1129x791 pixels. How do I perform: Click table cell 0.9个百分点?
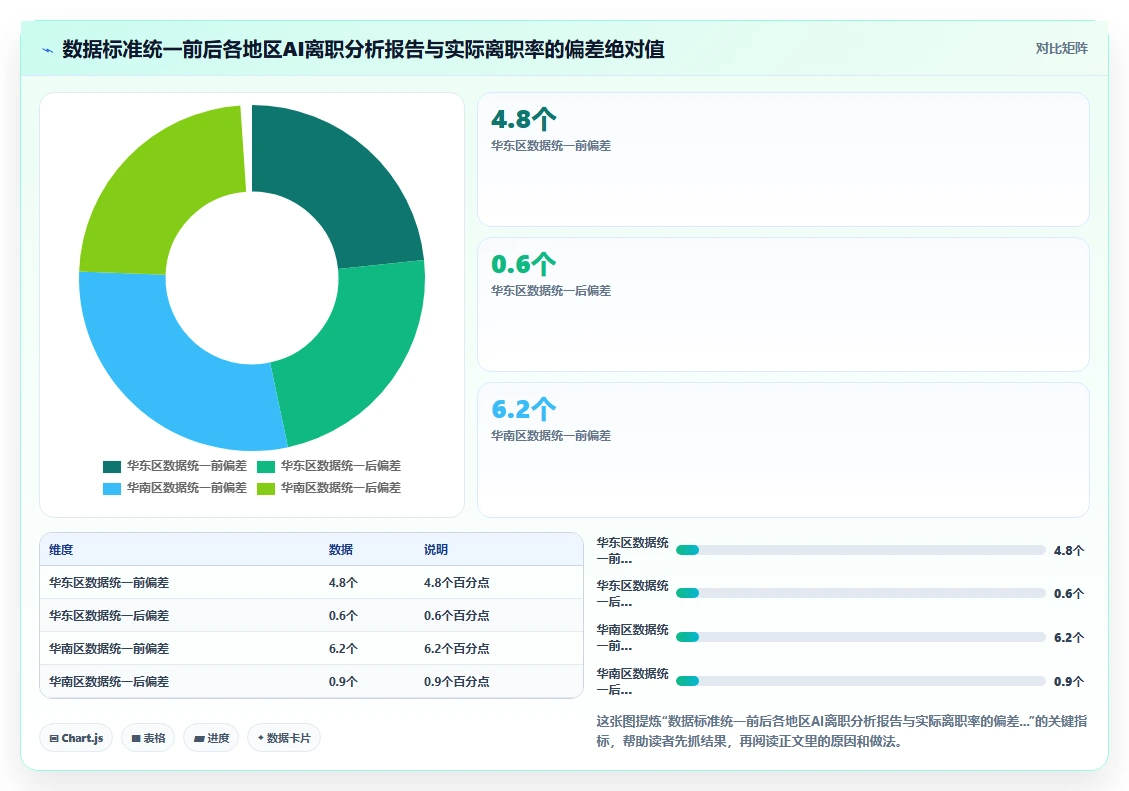[456, 682]
